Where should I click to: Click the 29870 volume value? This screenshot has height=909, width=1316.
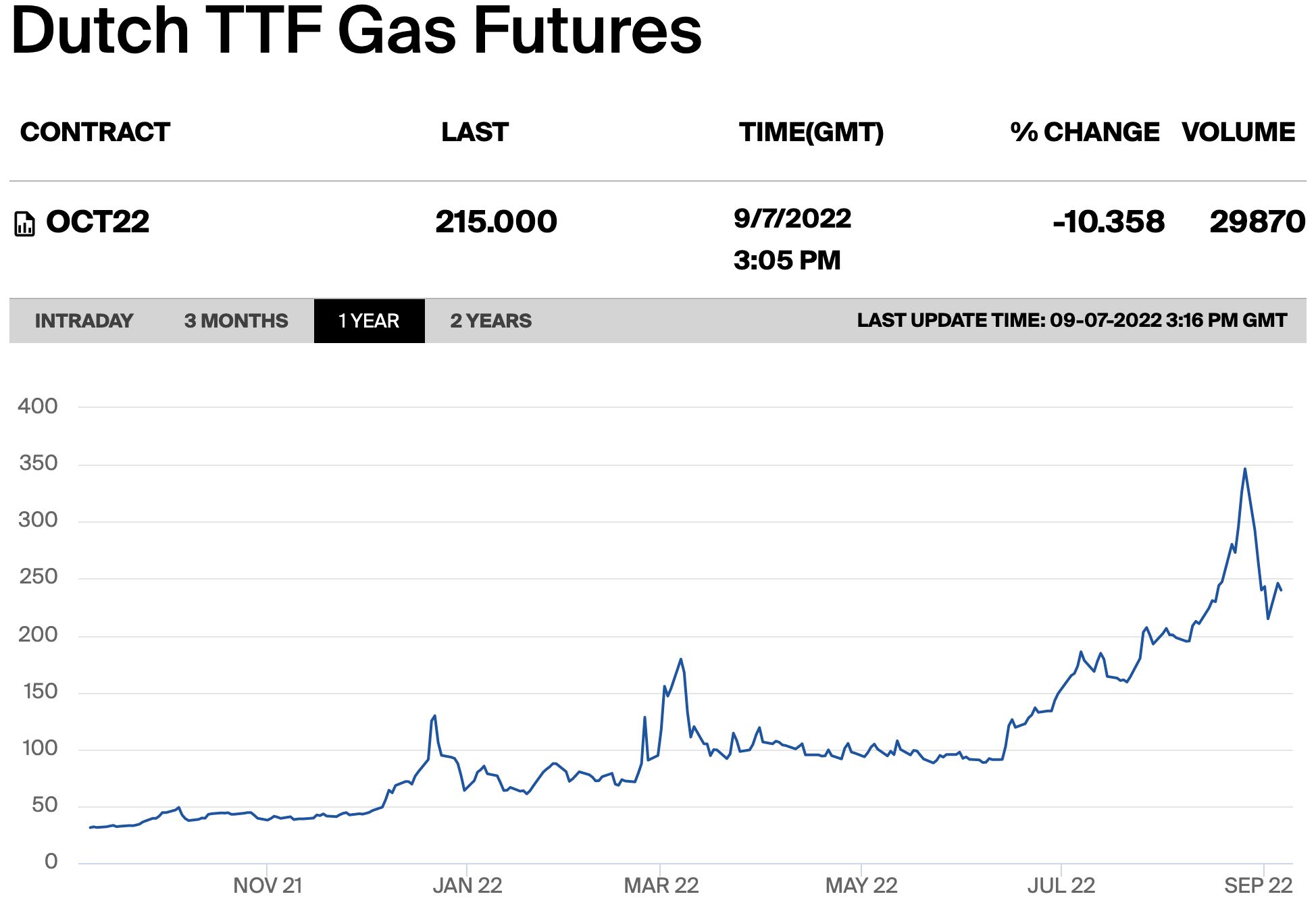(x=1257, y=222)
